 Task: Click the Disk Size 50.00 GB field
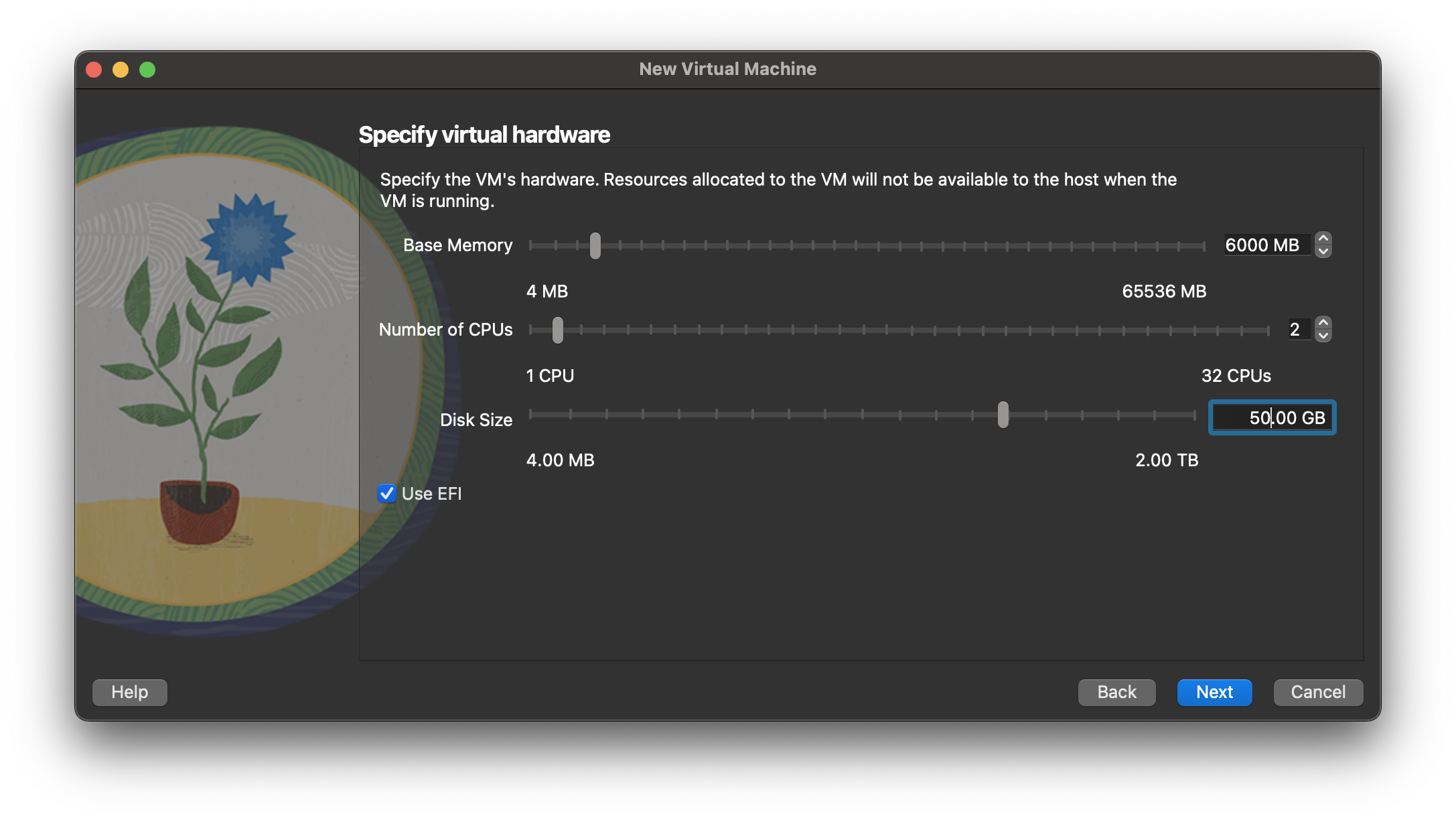(1272, 418)
